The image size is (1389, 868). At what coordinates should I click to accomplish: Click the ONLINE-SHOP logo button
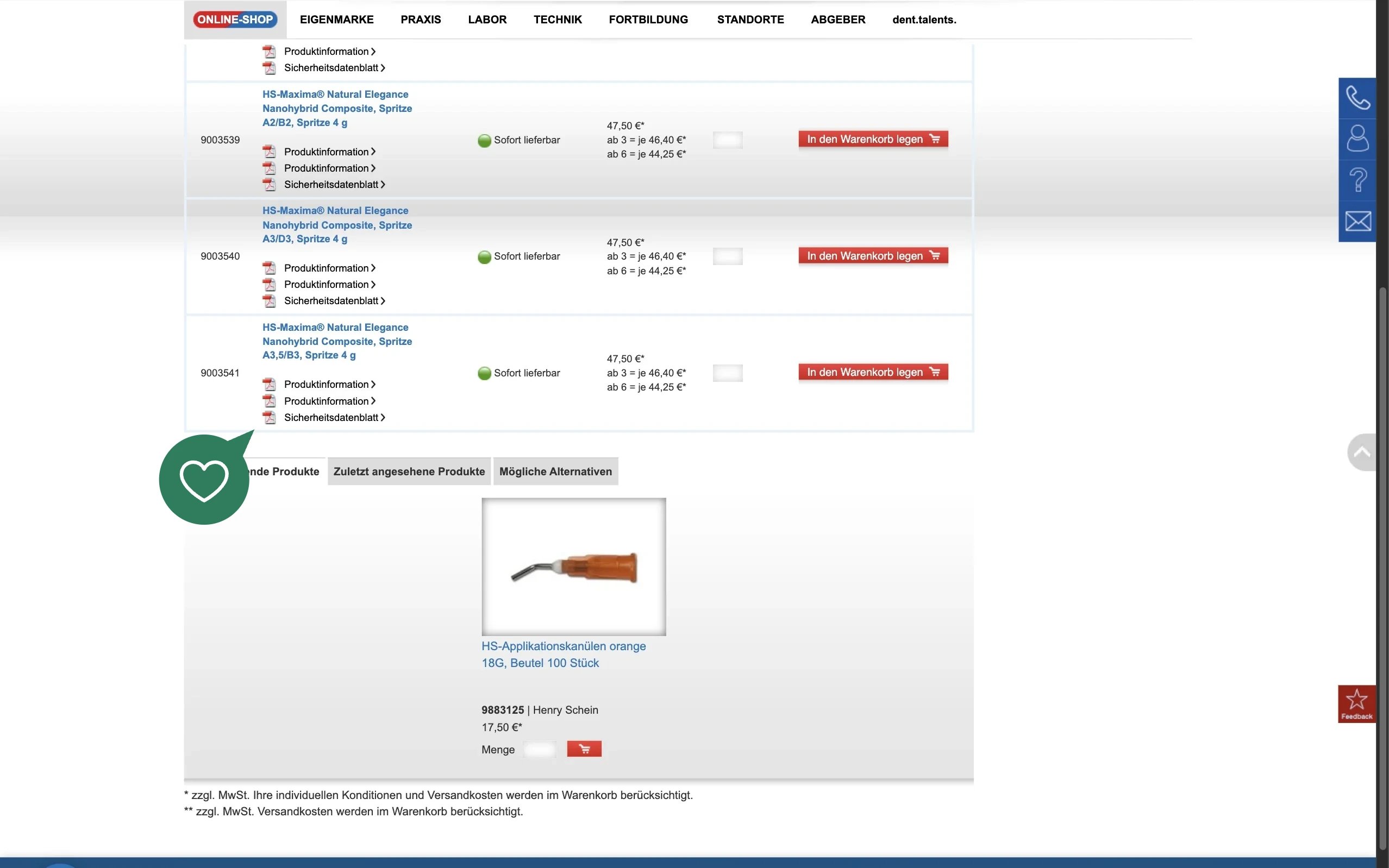[x=235, y=20]
